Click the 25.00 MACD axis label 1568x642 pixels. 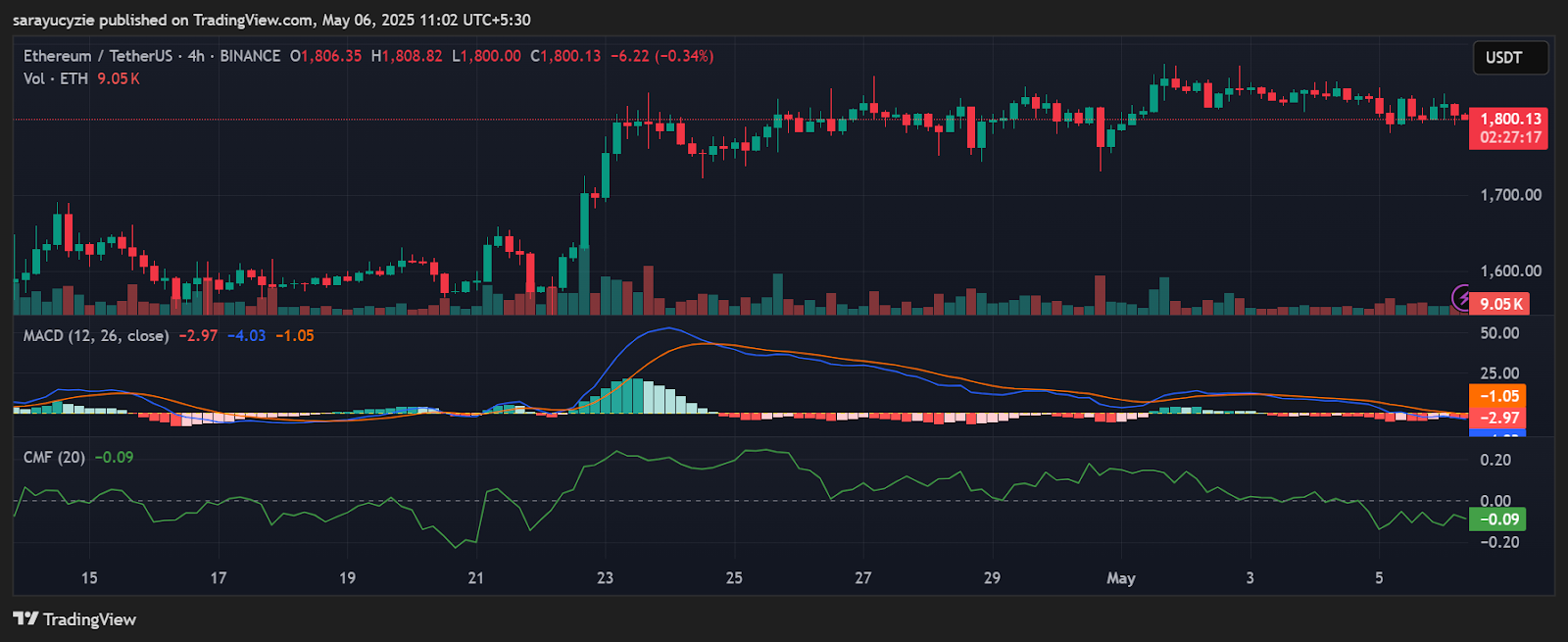tap(1499, 373)
